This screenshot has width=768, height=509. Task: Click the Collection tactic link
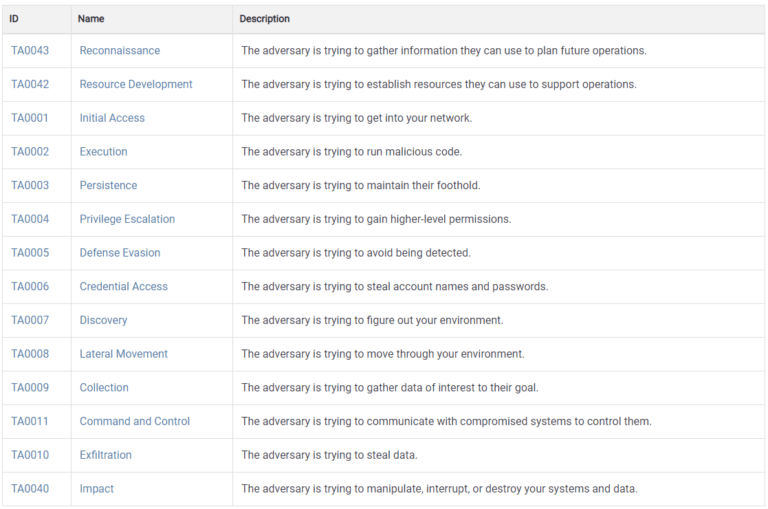(x=104, y=388)
